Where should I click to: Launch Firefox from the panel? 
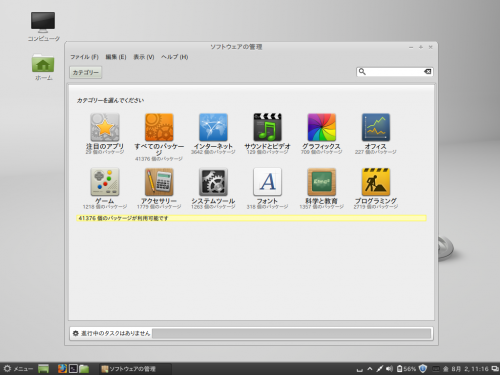[62, 368]
